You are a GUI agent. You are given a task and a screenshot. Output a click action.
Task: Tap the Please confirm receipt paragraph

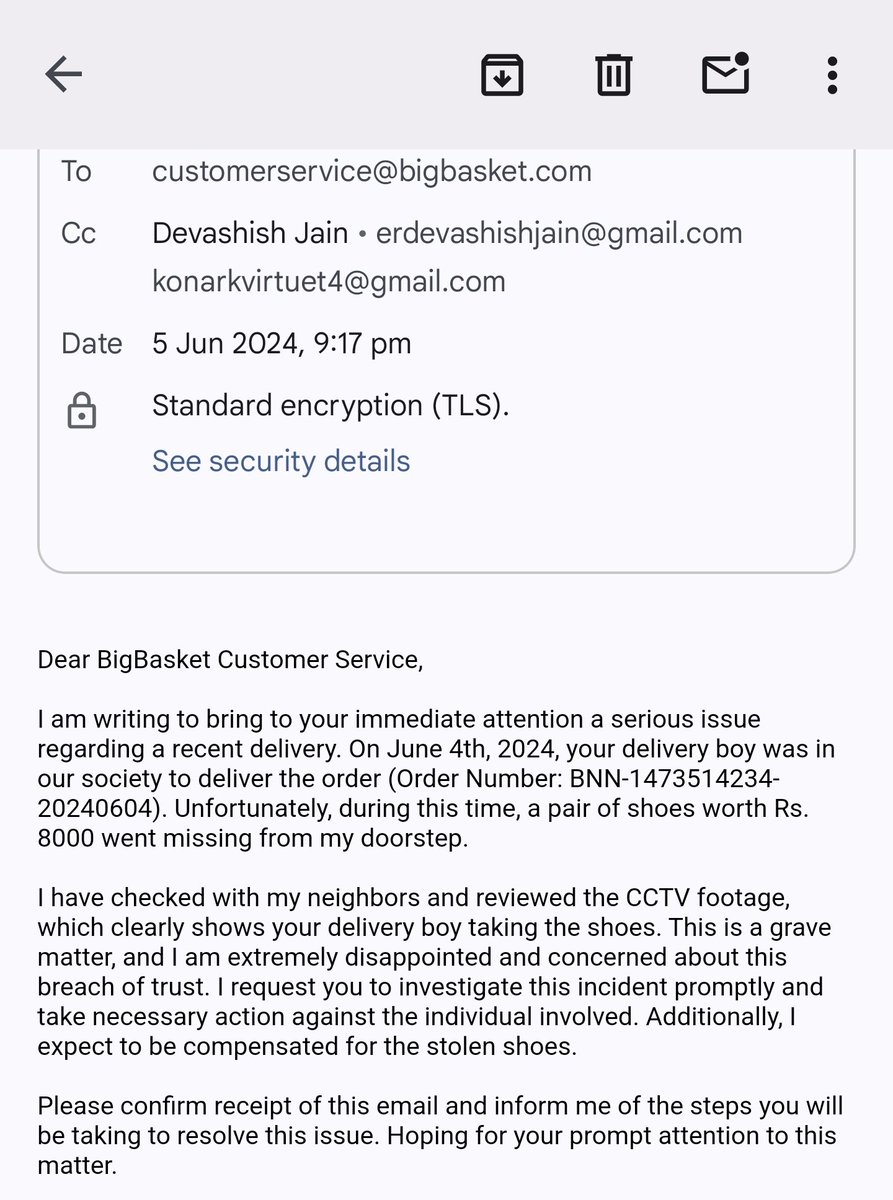tap(440, 1136)
